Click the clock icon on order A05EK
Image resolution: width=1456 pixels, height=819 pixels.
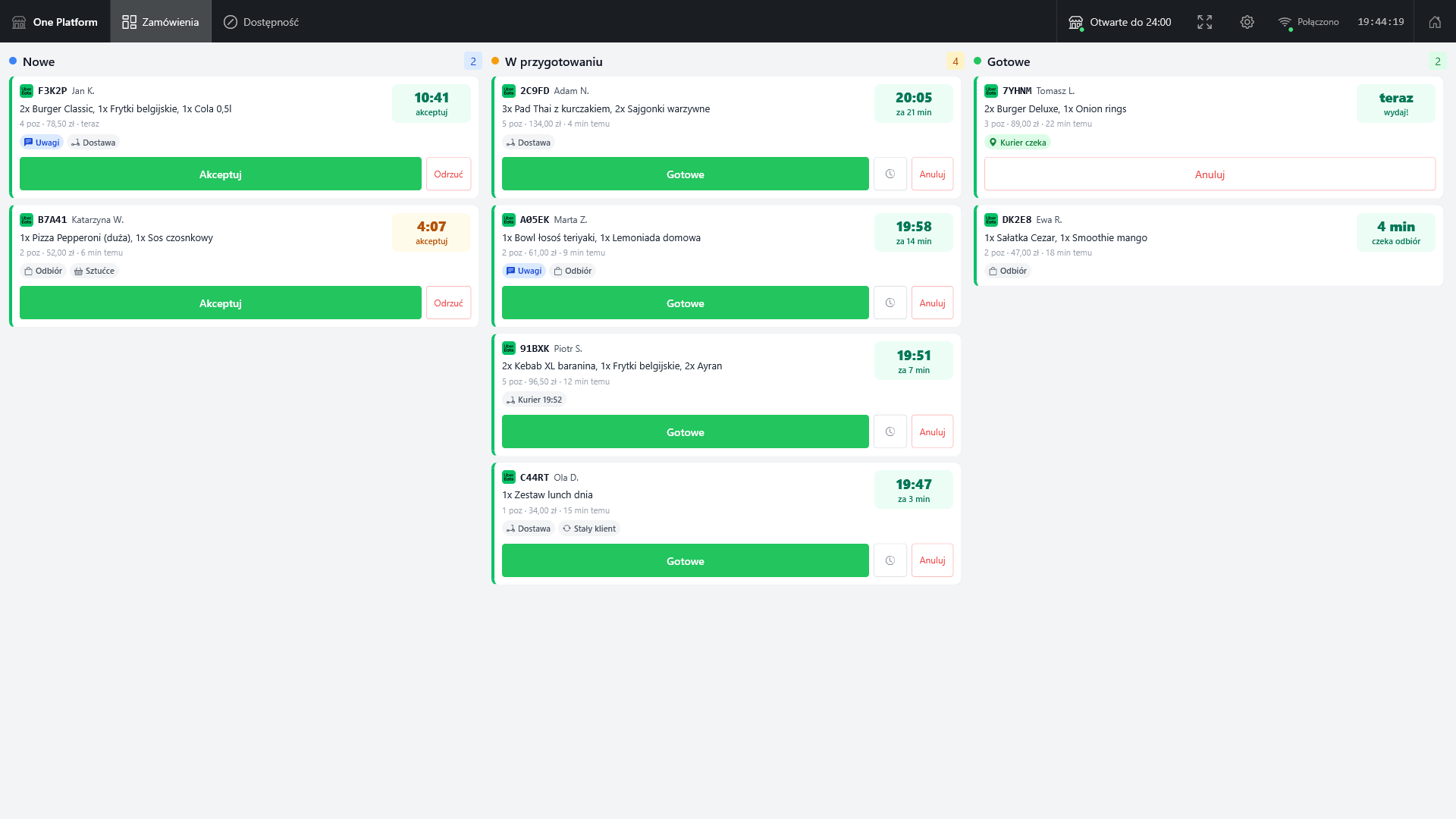point(890,303)
